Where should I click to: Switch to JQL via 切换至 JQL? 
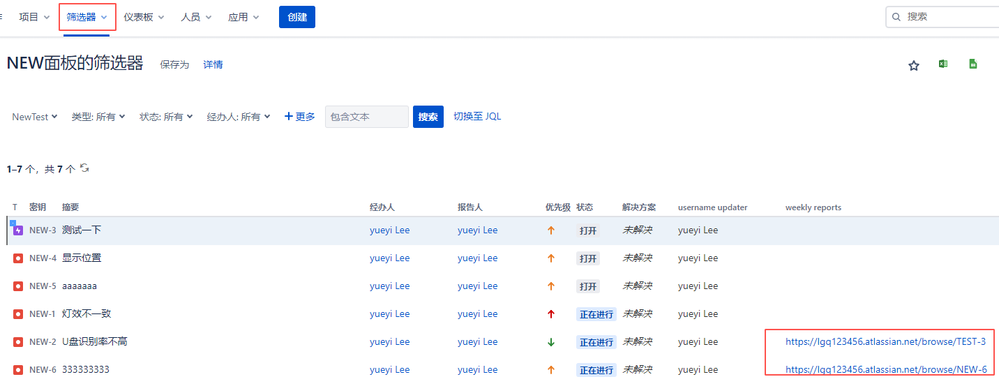[477, 117]
